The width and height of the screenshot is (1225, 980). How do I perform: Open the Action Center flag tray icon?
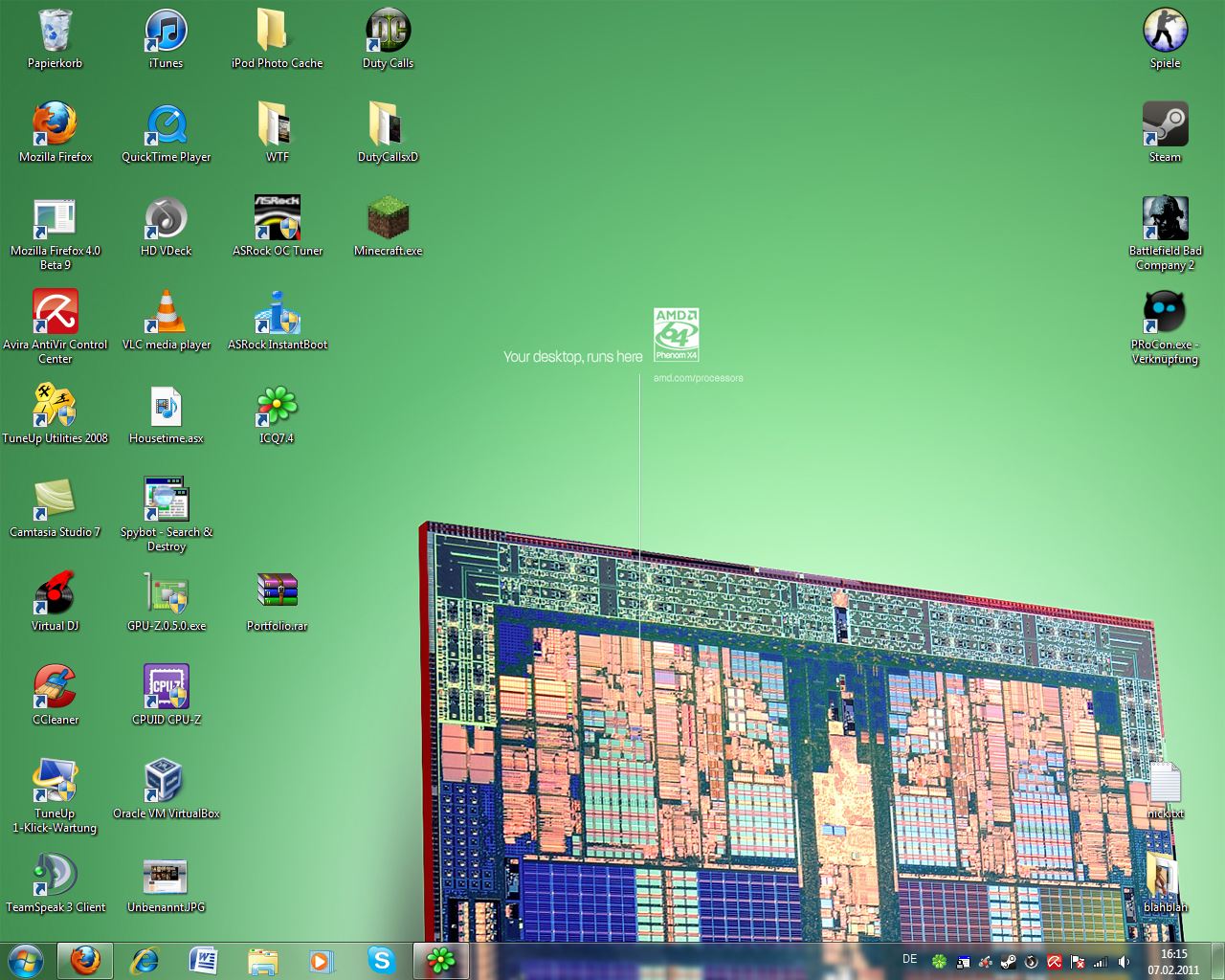pyautogui.click(x=1077, y=962)
